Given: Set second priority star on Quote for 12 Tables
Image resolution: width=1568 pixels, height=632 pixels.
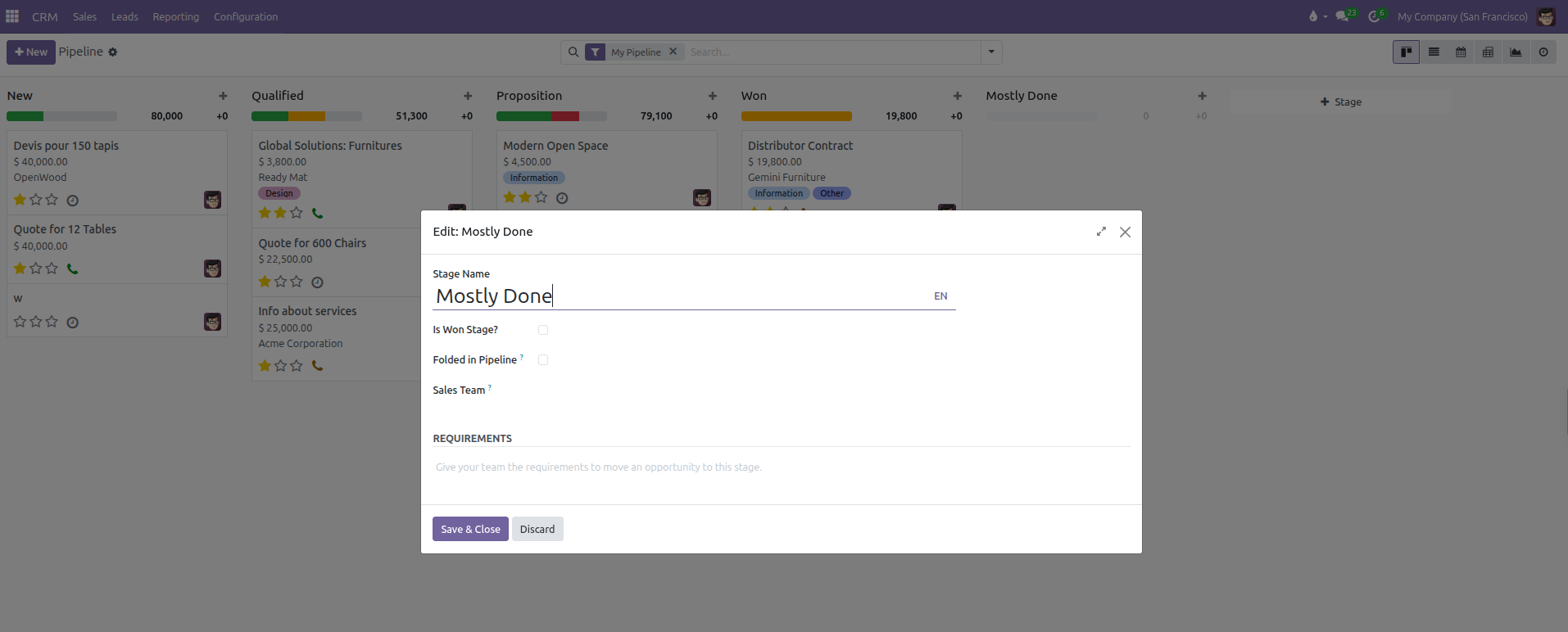Looking at the screenshot, I should 36,269.
